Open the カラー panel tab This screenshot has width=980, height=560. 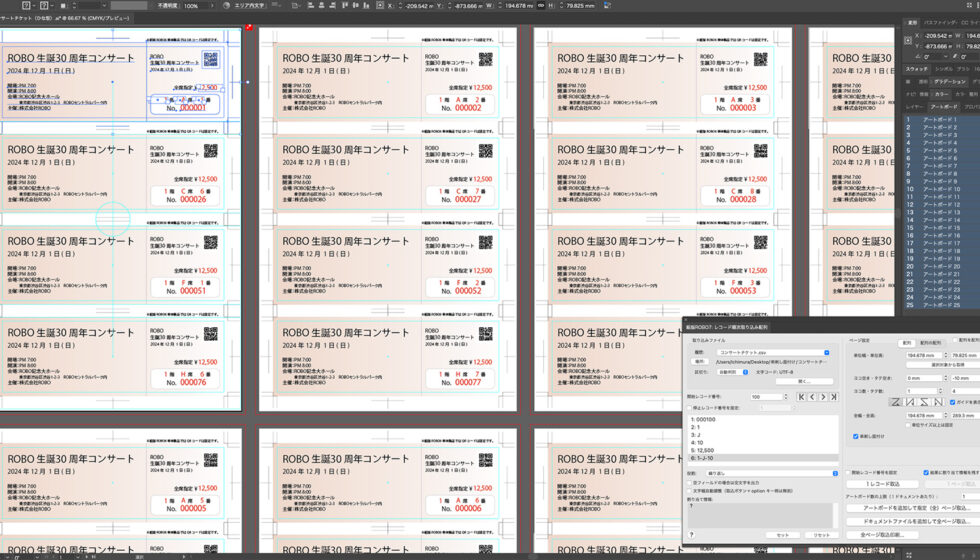[x=941, y=94]
